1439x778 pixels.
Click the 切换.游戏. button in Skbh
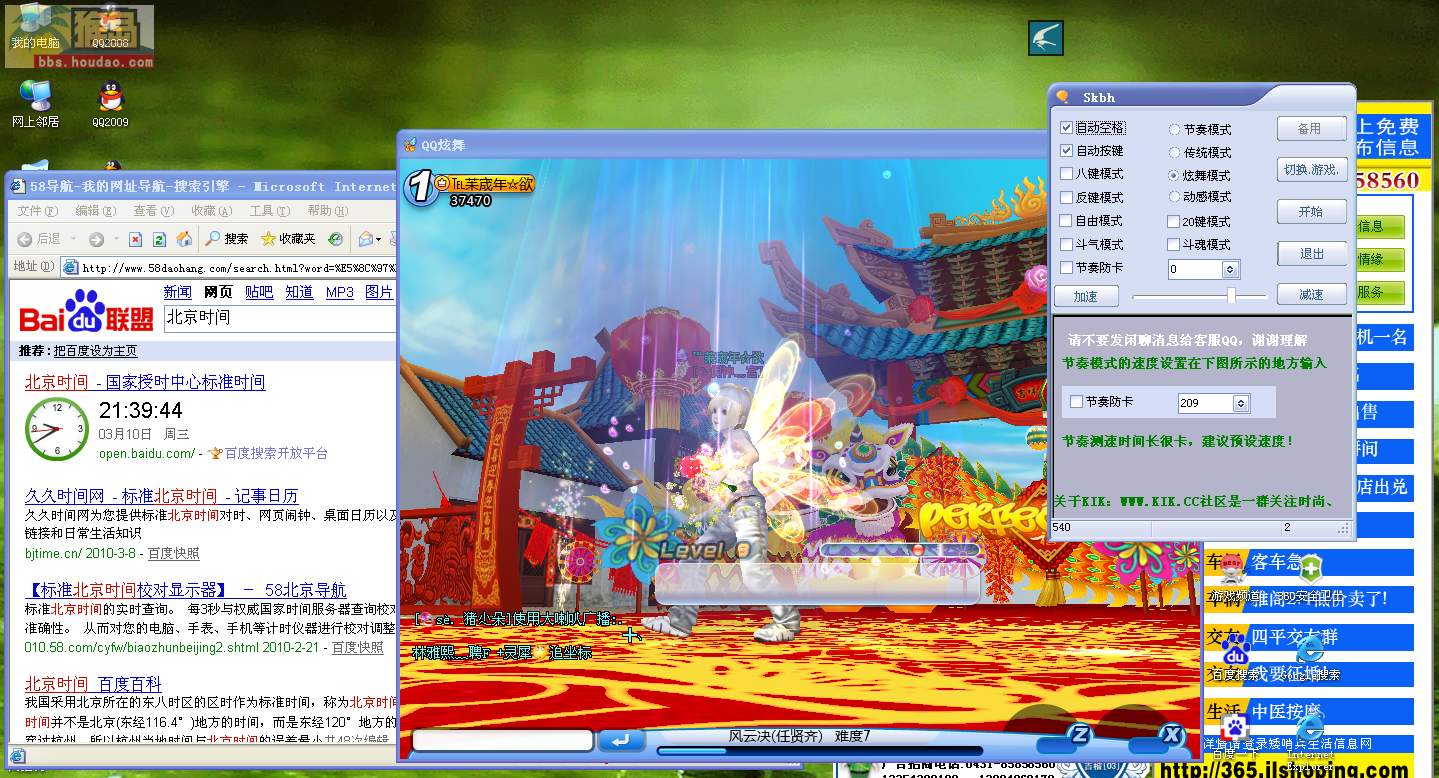coord(1311,170)
